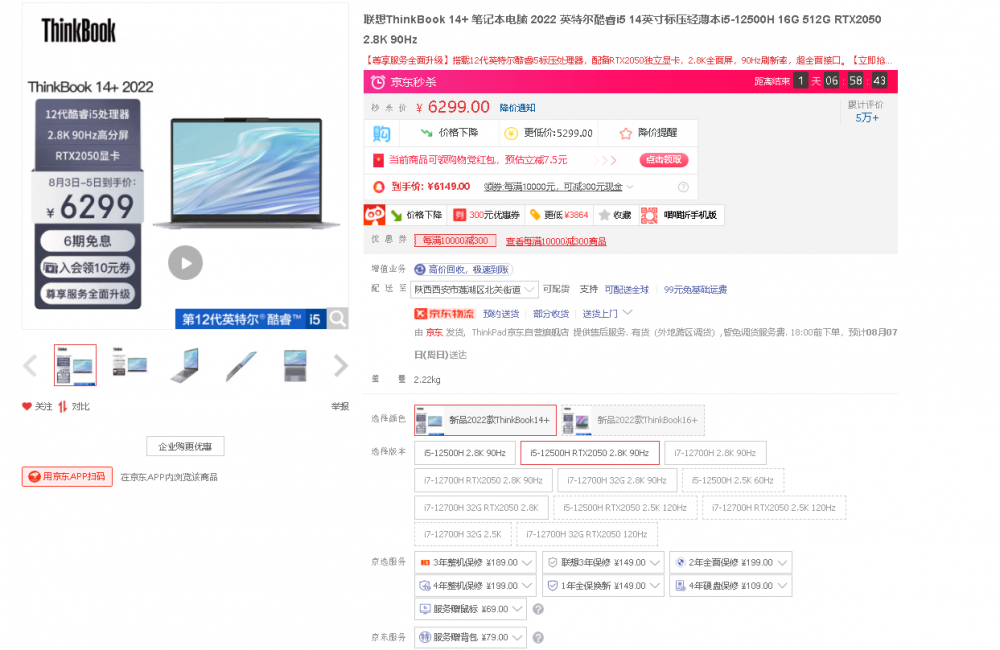Click 部分收货 link

point(550,314)
